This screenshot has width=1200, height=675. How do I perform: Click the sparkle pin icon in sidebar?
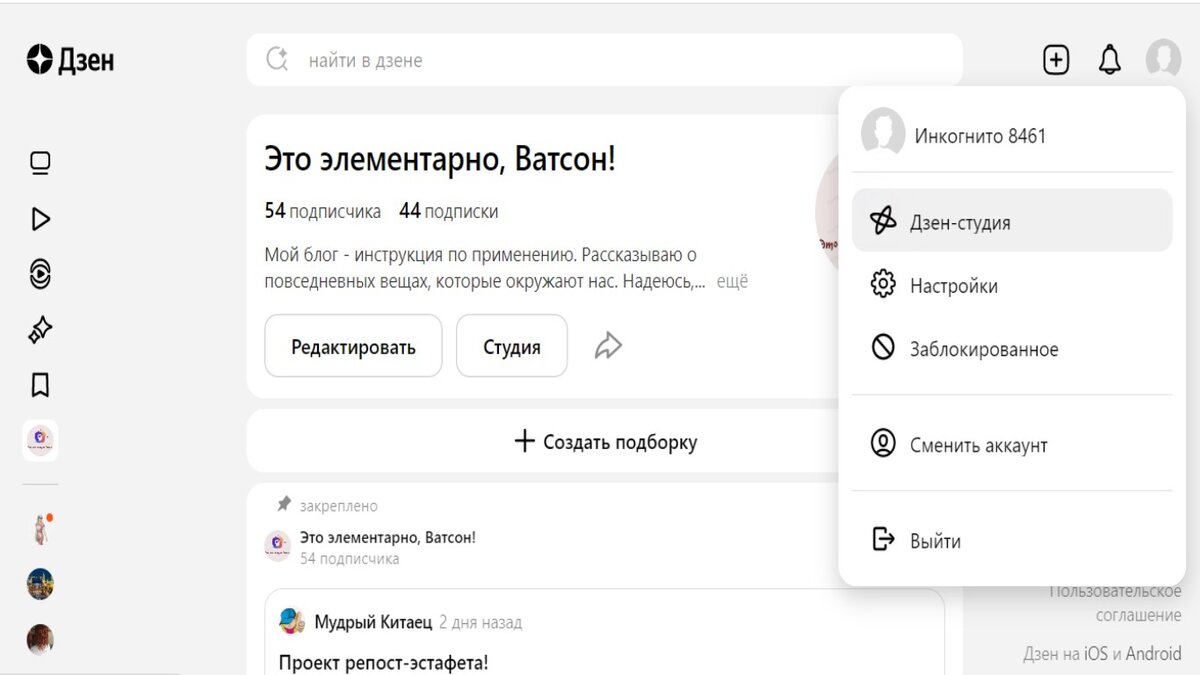[40, 329]
